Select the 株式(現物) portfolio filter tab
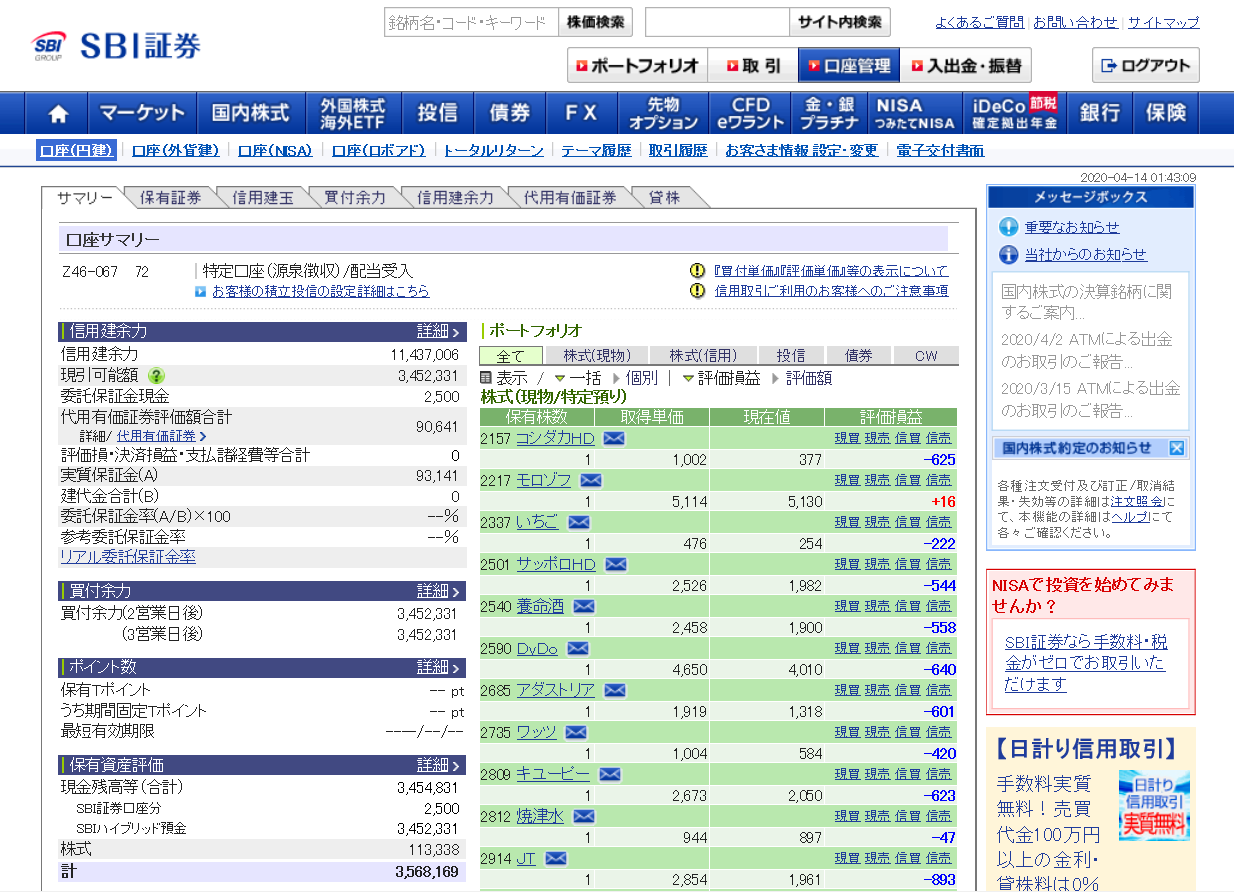The width and height of the screenshot is (1234, 892). click(x=596, y=356)
